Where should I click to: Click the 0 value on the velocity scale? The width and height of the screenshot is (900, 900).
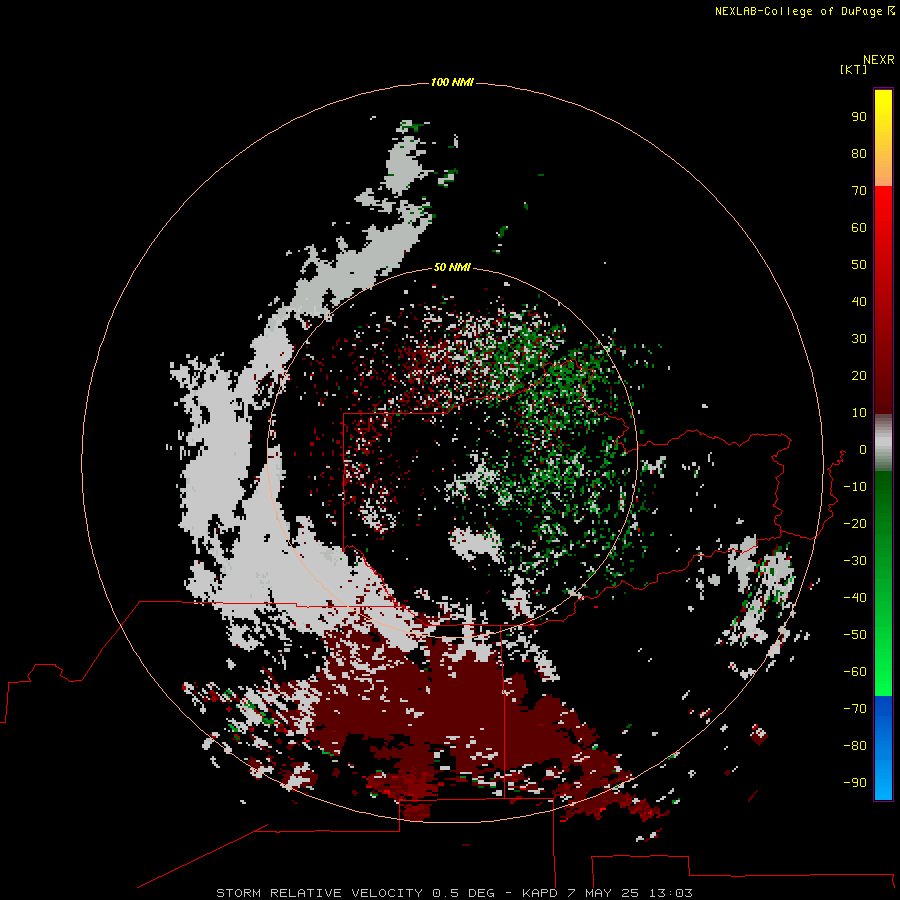click(863, 449)
